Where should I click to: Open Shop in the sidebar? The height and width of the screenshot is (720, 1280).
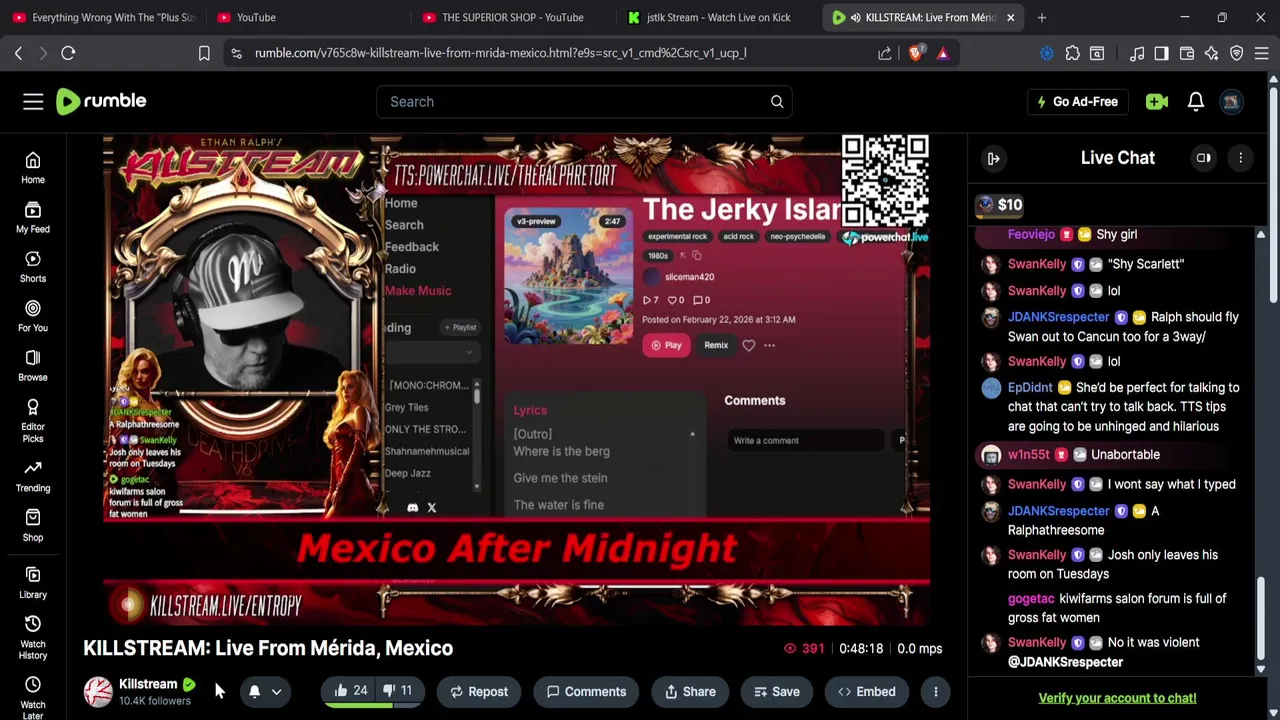pos(33,525)
